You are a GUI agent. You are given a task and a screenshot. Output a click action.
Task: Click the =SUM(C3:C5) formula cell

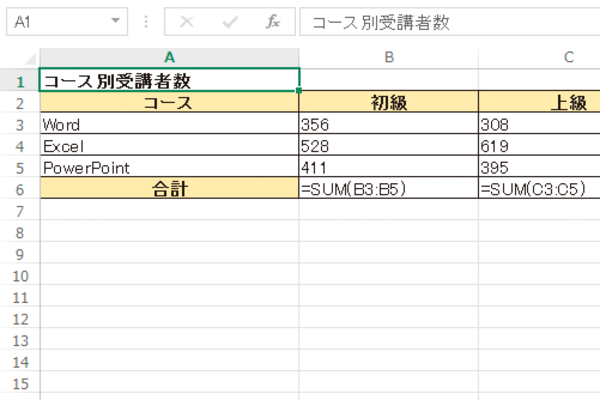click(x=539, y=189)
